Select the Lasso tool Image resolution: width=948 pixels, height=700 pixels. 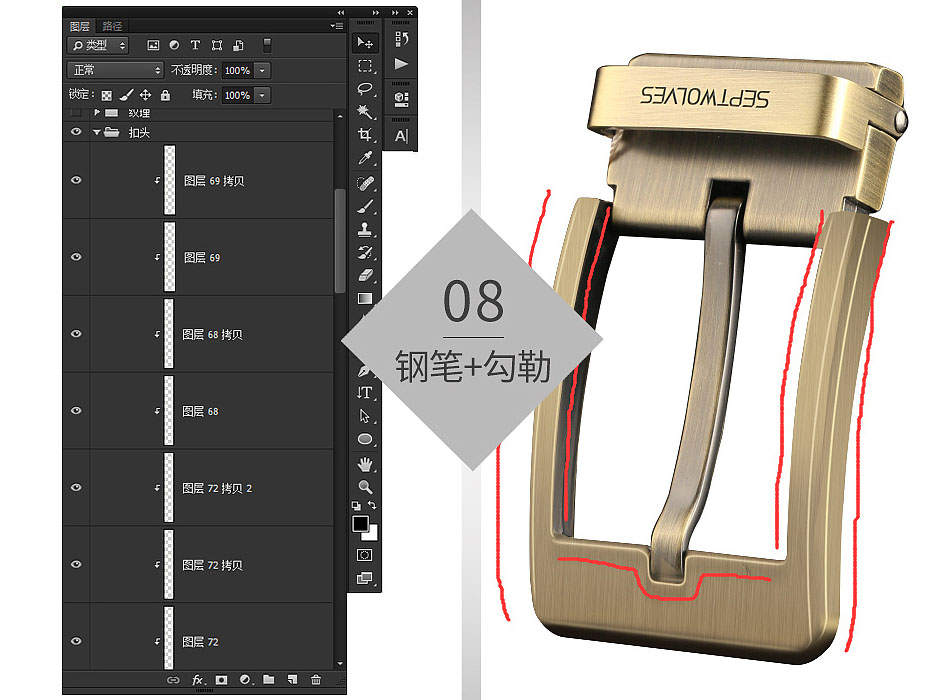pos(365,89)
